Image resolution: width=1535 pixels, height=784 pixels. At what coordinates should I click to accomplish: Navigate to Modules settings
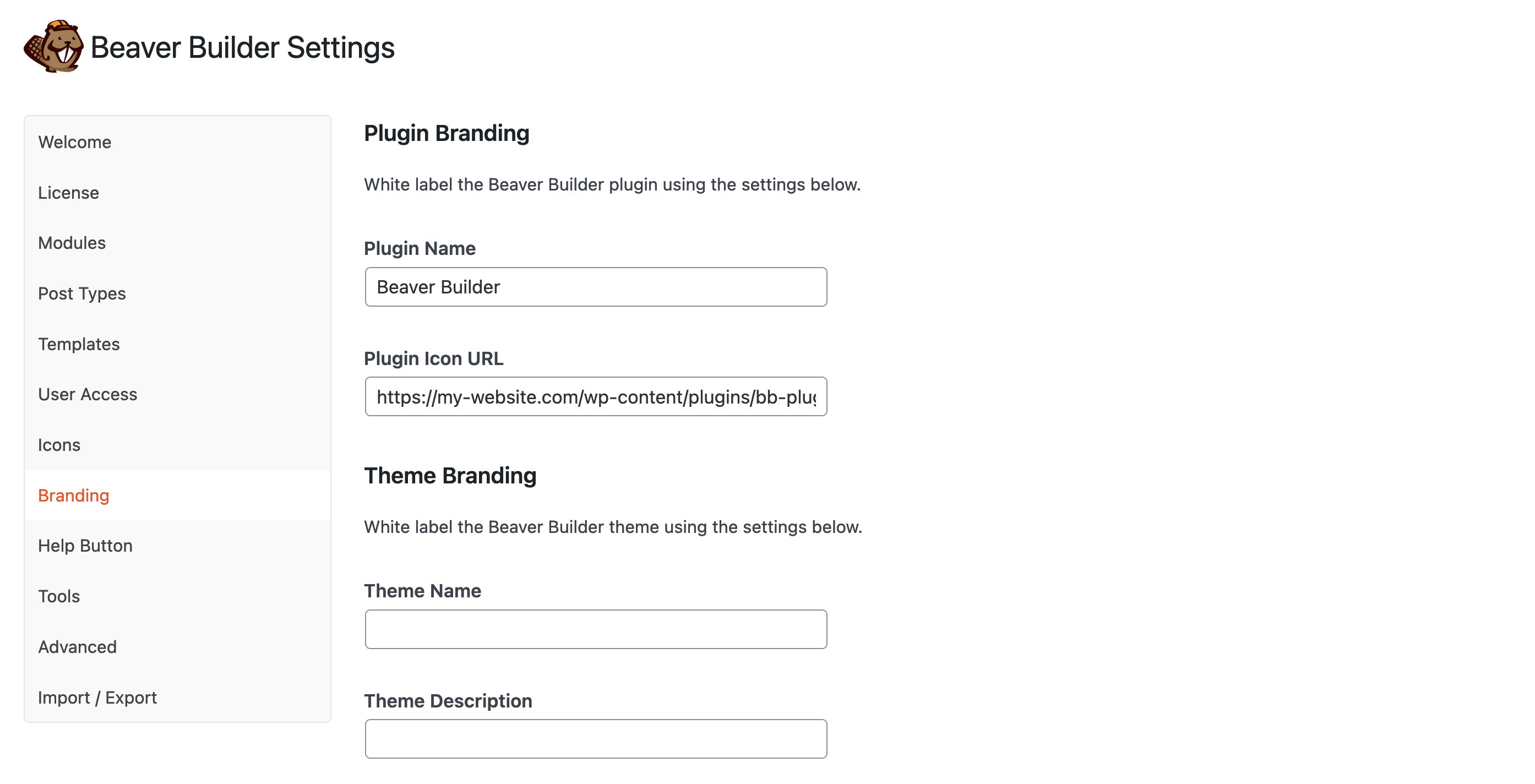tap(71, 243)
